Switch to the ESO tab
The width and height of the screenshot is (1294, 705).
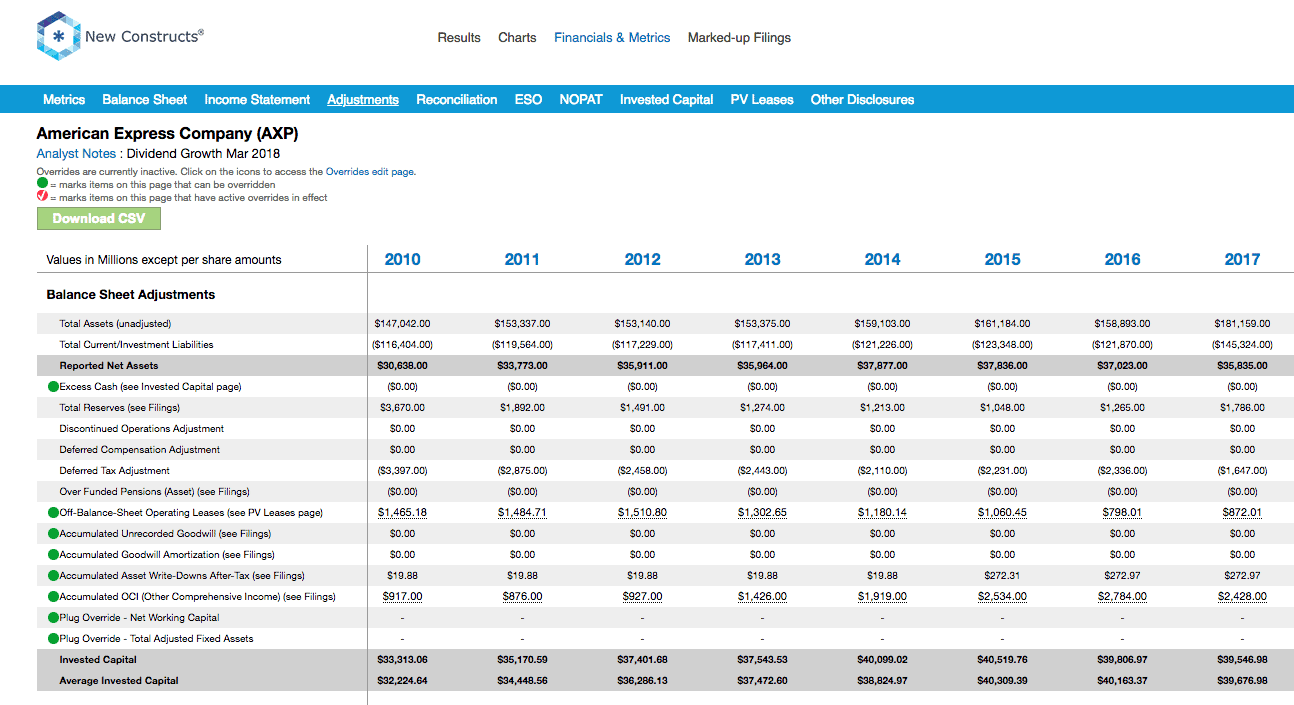tap(529, 100)
